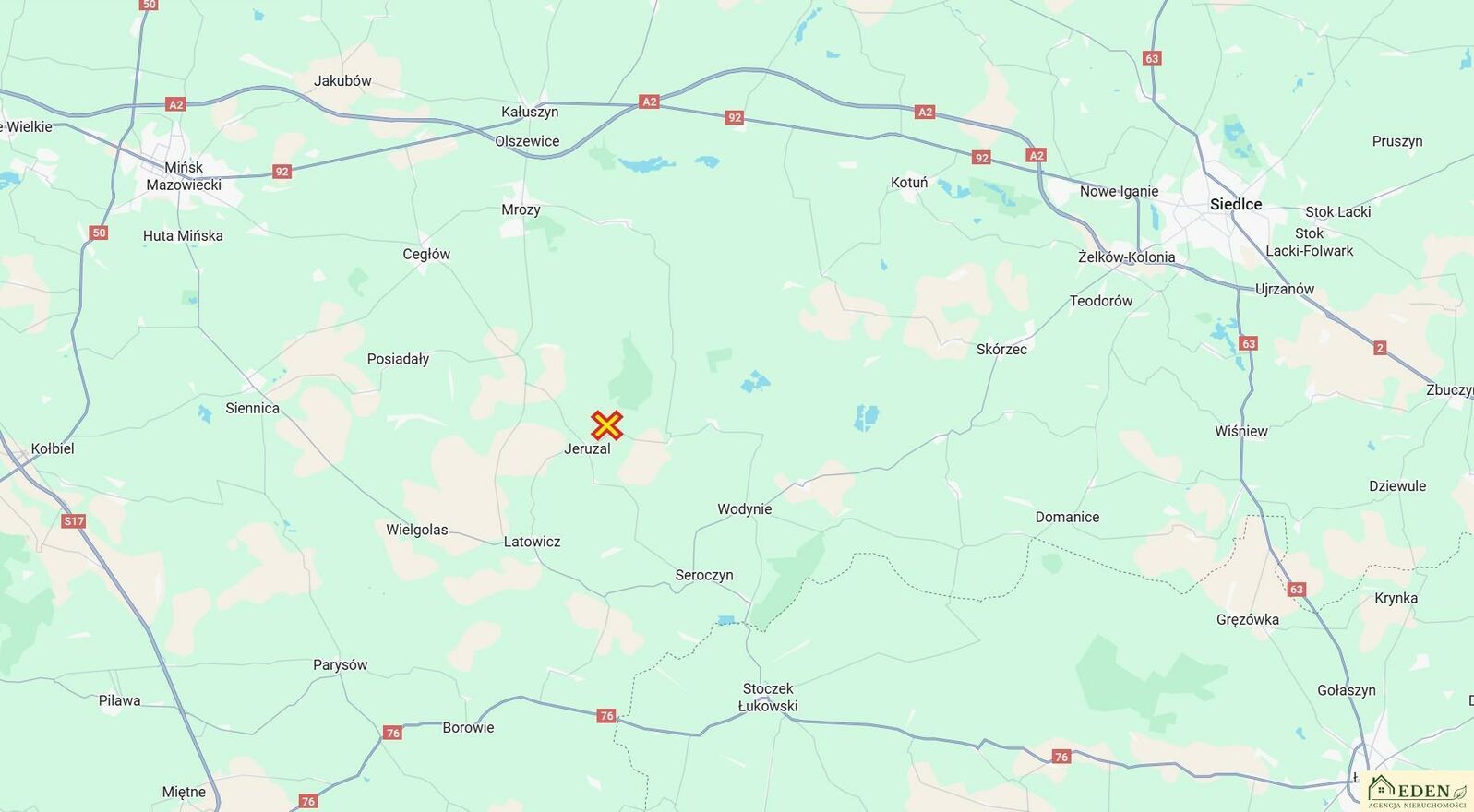Click the A2 shield above Mińsk Mazowiecki
The image size is (1474, 812).
(x=176, y=104)
